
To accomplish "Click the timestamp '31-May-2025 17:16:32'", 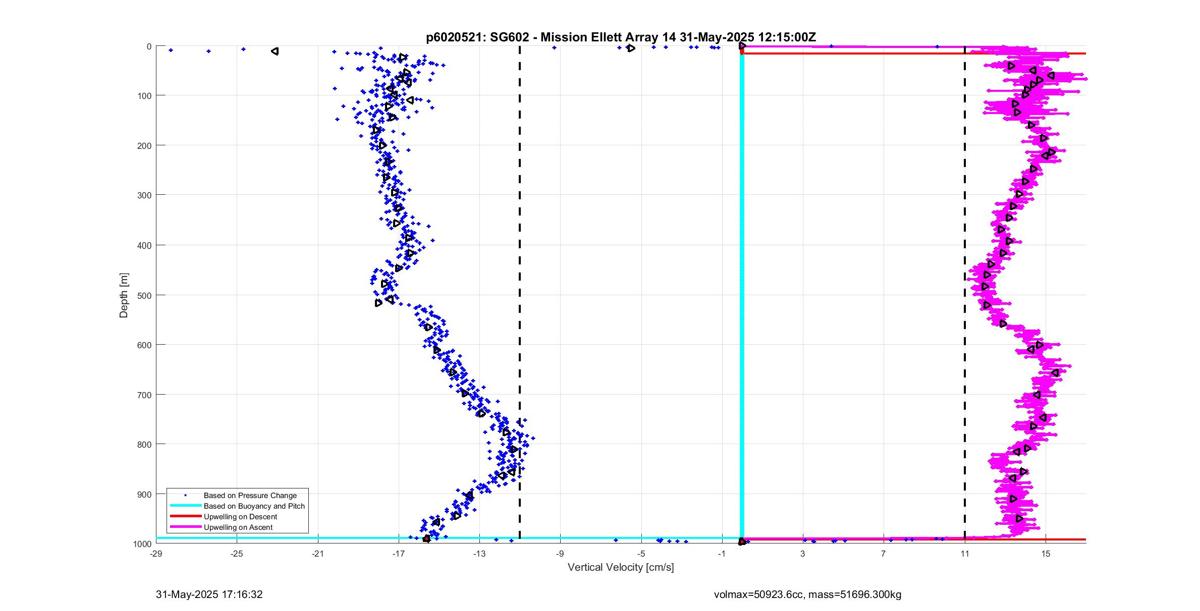I will click(209, 594).
